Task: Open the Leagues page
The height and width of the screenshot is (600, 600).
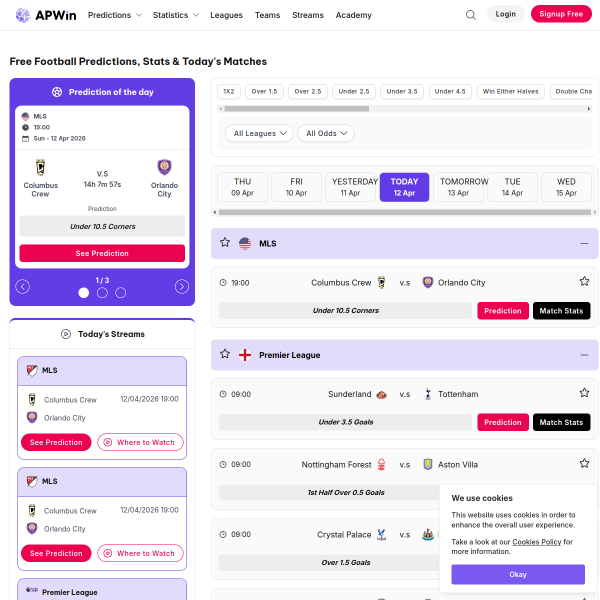Action: 226,15
